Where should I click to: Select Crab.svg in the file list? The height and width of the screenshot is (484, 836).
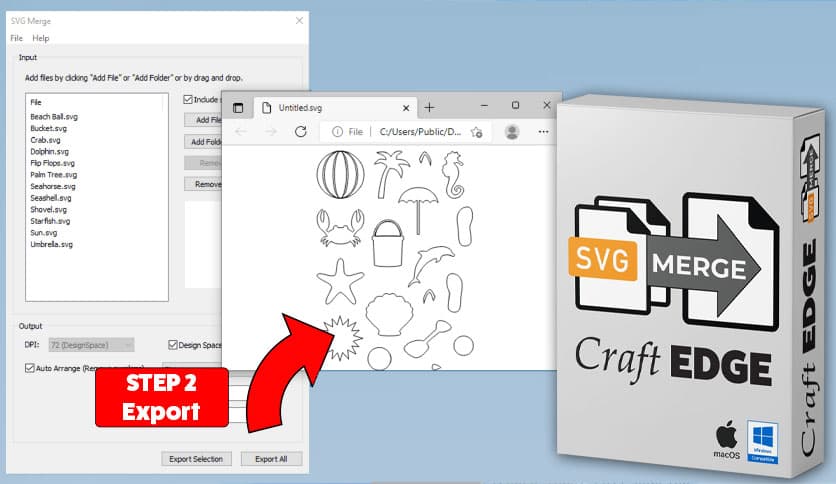45,140
